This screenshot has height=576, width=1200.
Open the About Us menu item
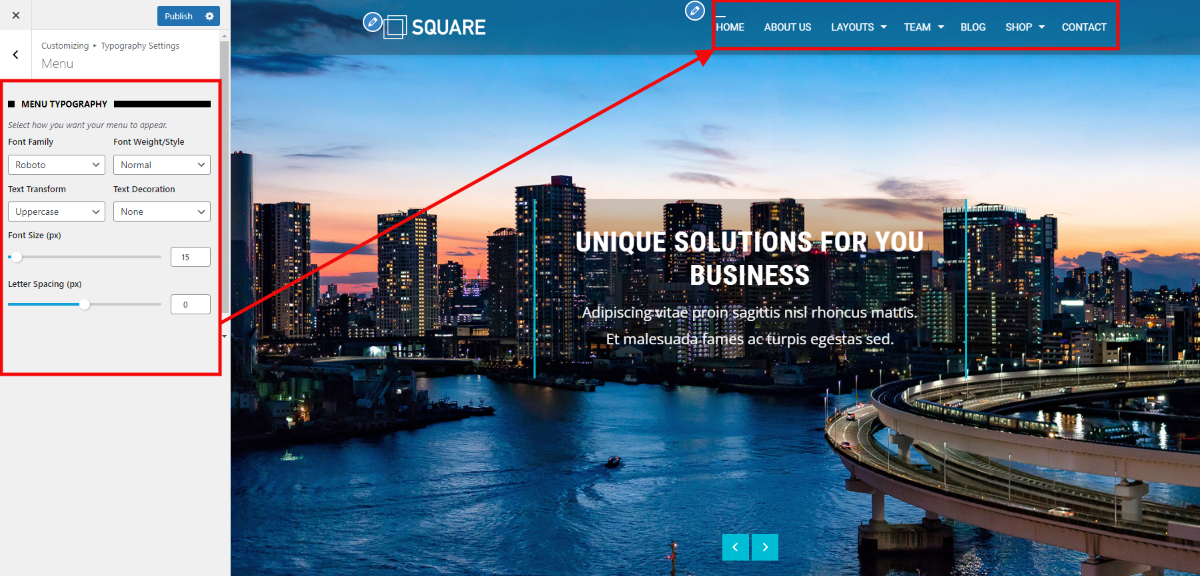coord(788,27)
